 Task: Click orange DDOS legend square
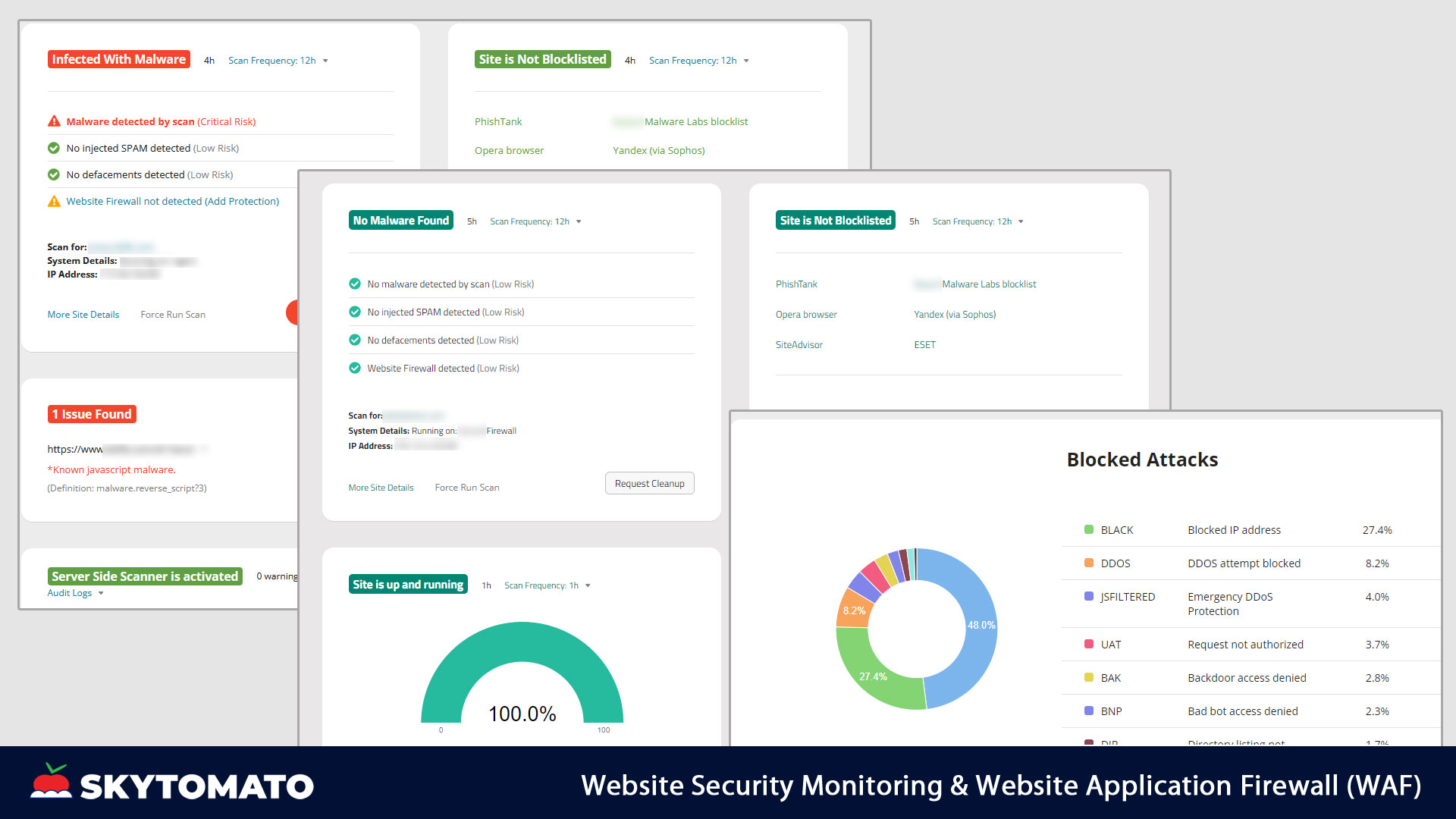tap(1089, 563)
